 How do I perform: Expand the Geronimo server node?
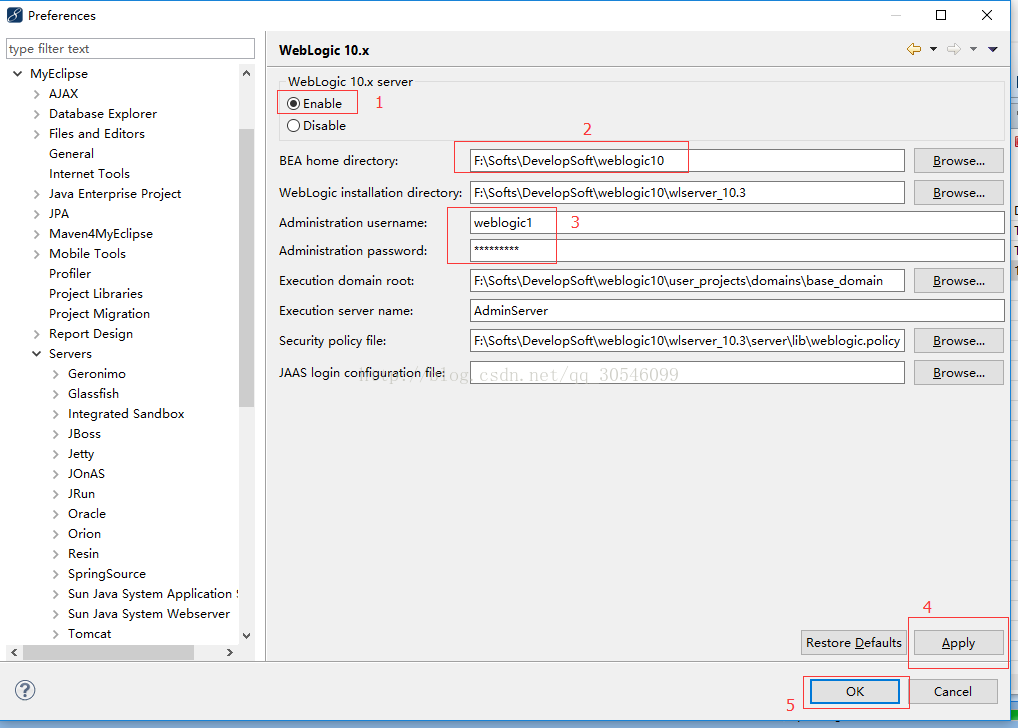[56, 375]
